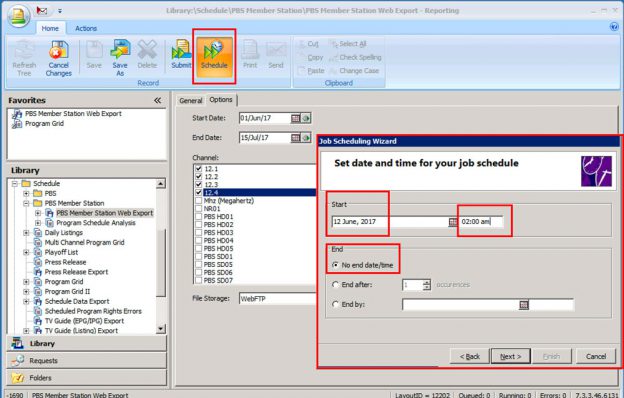Uncheck the 12.1 channel checkbox
This screenshot has height=398, width=624.
point(199,169)
